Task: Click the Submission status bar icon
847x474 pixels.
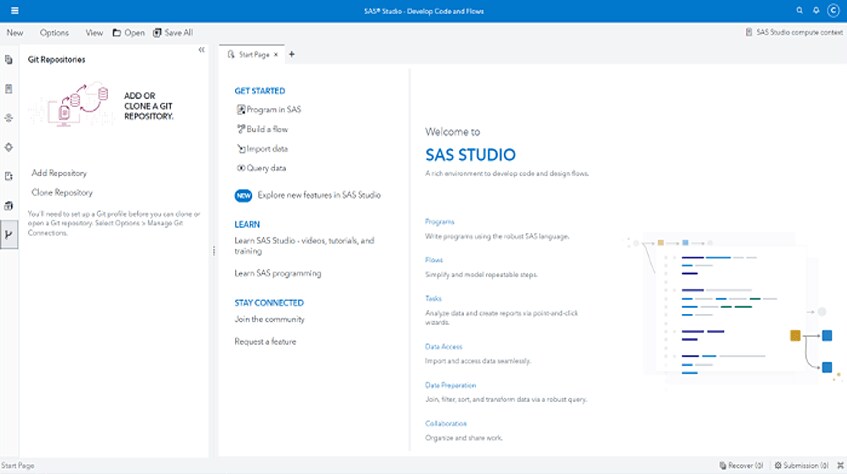Action: 778,465
